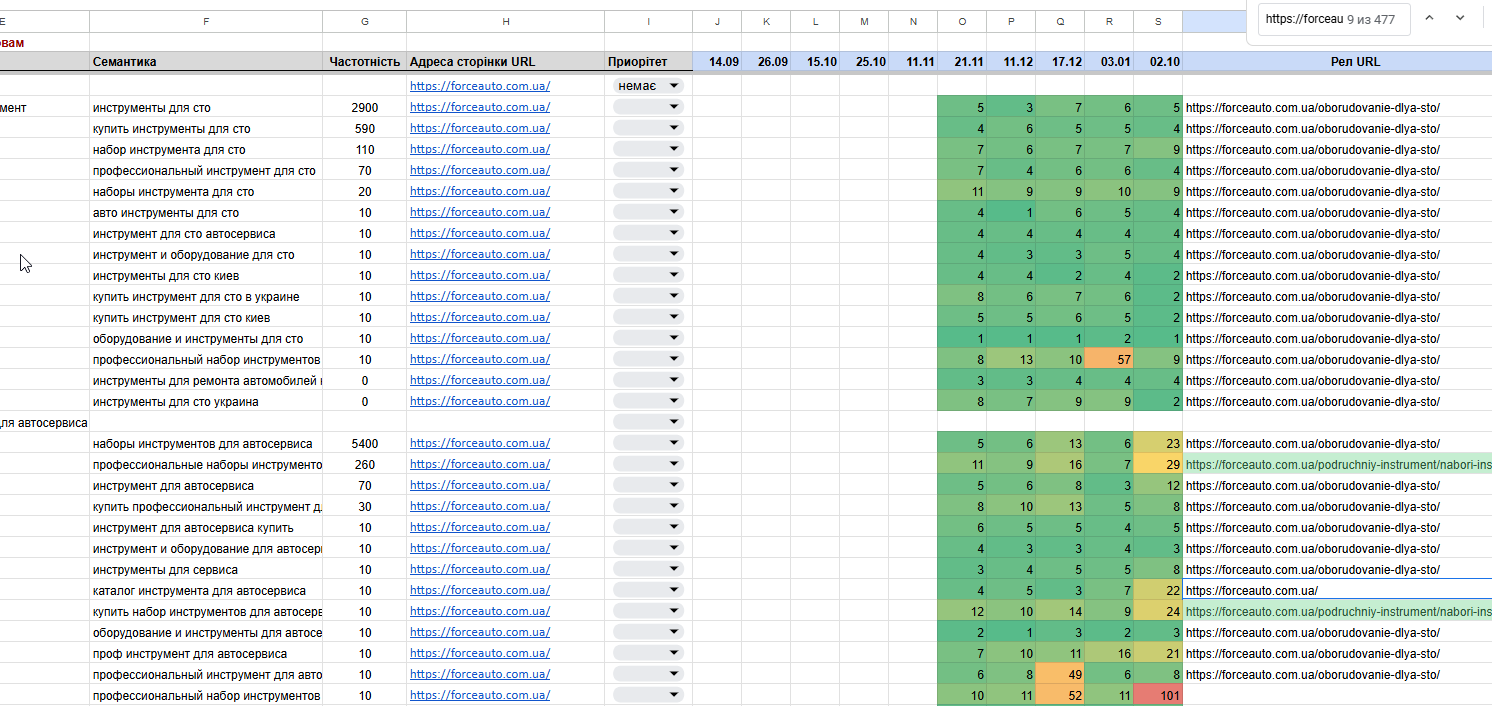
Task: Select column S header
Action: (1158, 21)
